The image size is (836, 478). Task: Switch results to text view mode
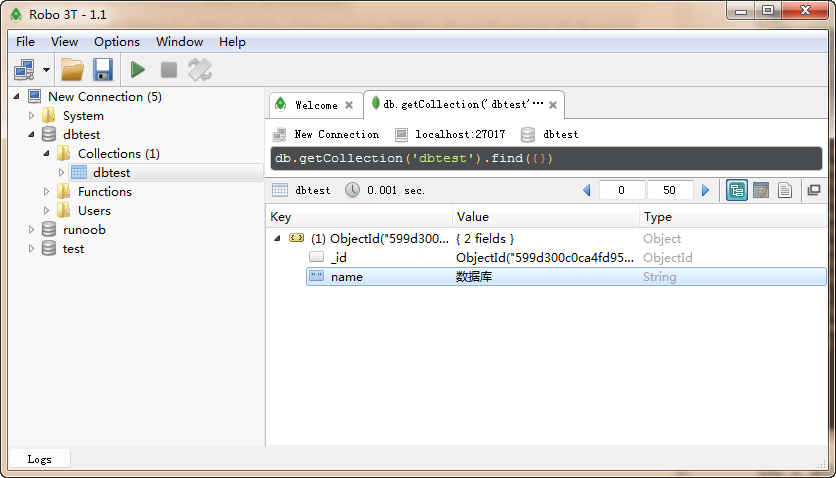click(x=785, y=190)
